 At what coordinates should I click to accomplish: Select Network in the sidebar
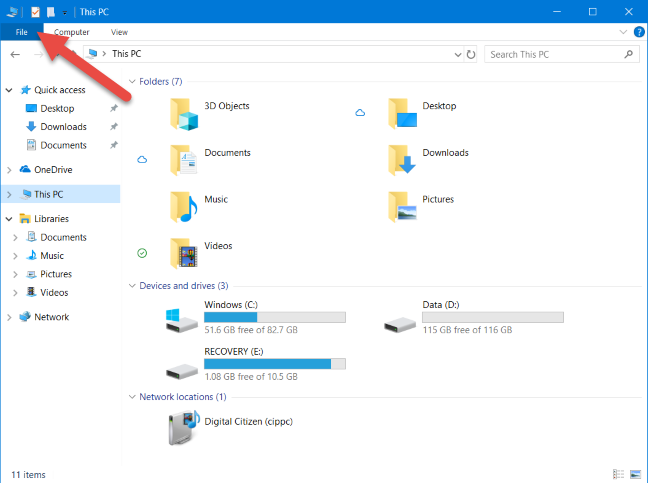pyautogui.click(x=51, y=317)
